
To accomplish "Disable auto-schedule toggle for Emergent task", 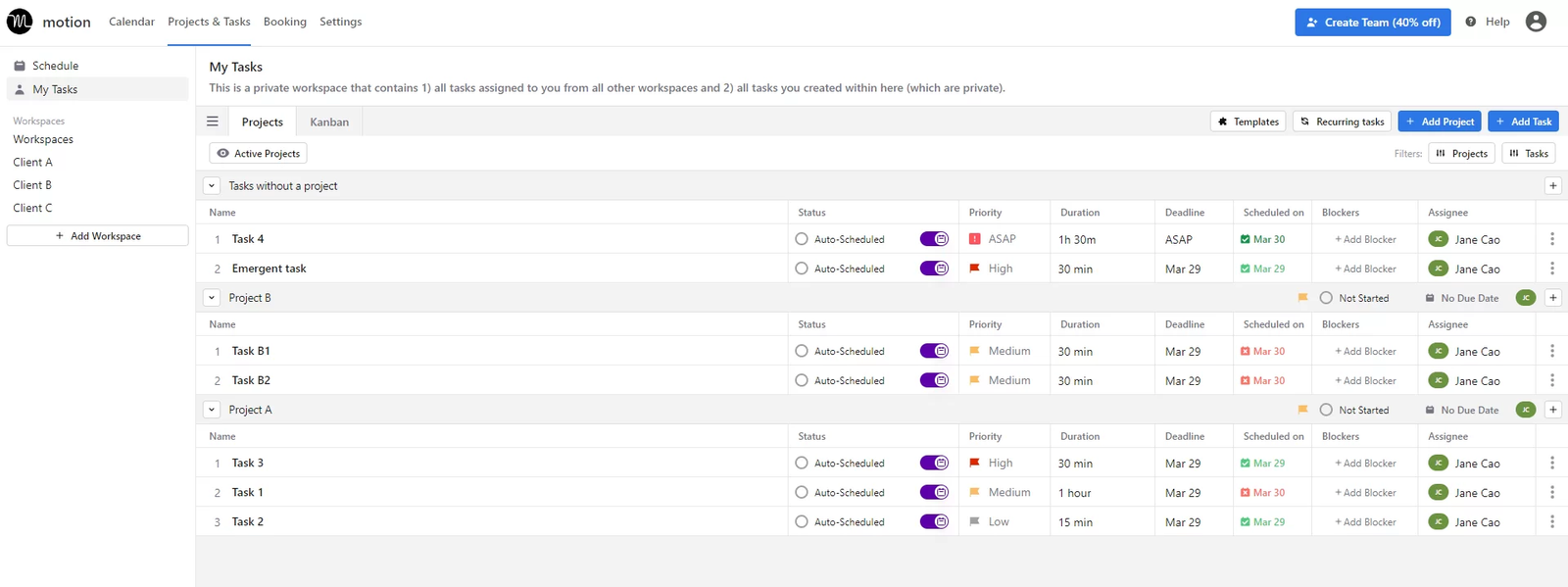I will (x=934, y=269).
